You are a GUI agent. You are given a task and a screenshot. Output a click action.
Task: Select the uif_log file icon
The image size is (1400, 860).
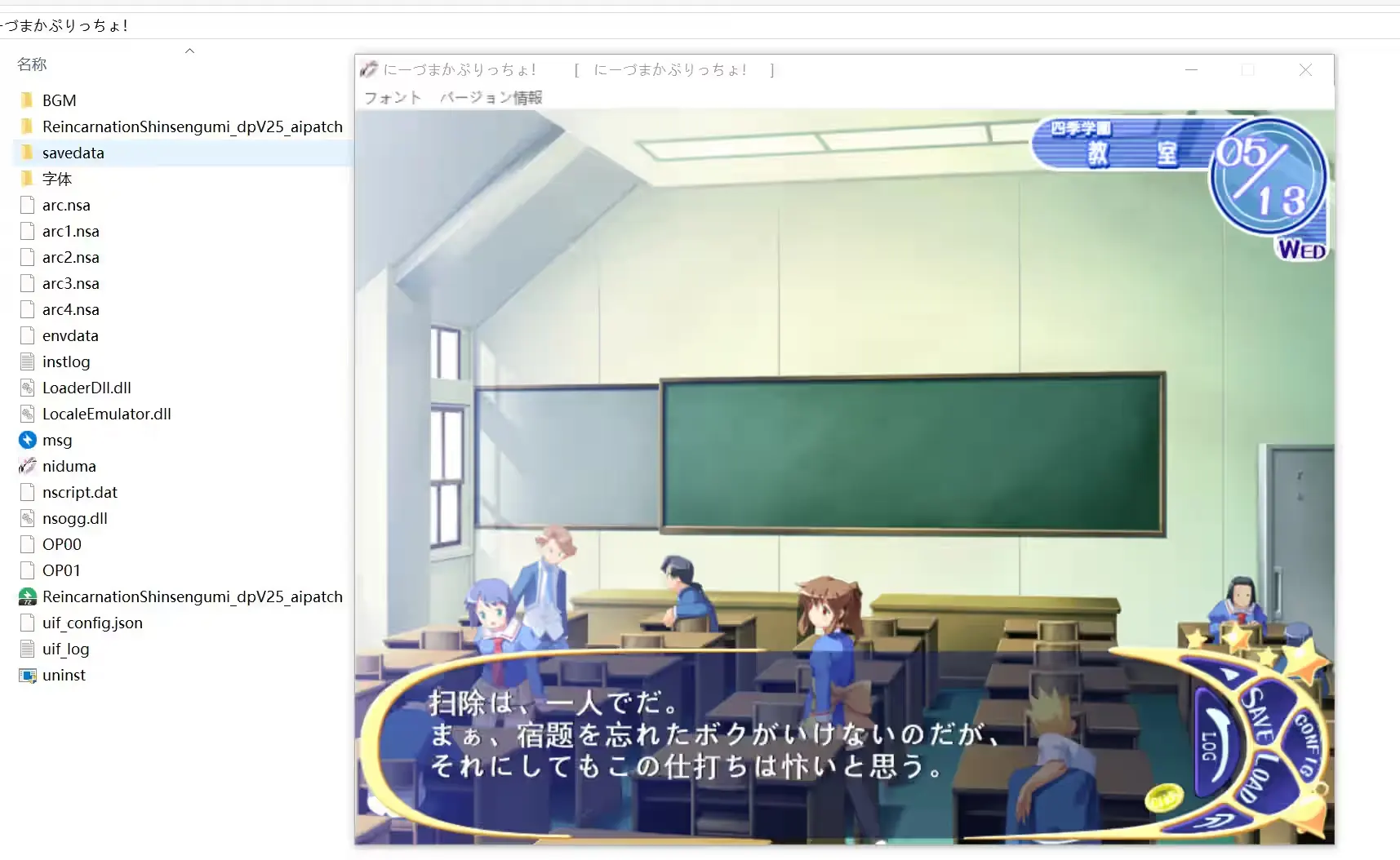coord(27,649)
